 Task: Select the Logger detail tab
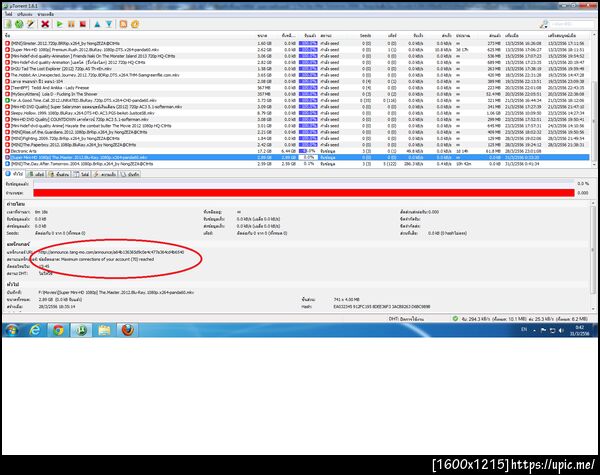[130, 174]
